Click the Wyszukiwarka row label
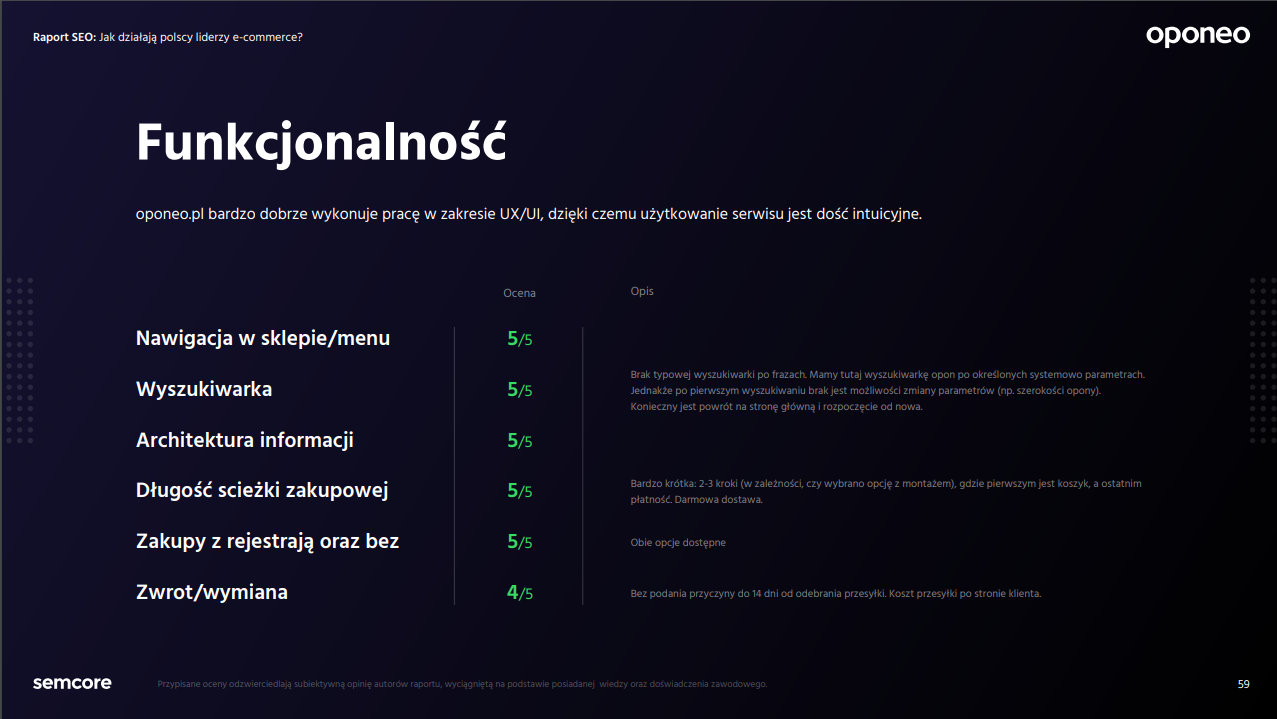The height and width of the screenshot is (719, 1277). tap(204, 389)
